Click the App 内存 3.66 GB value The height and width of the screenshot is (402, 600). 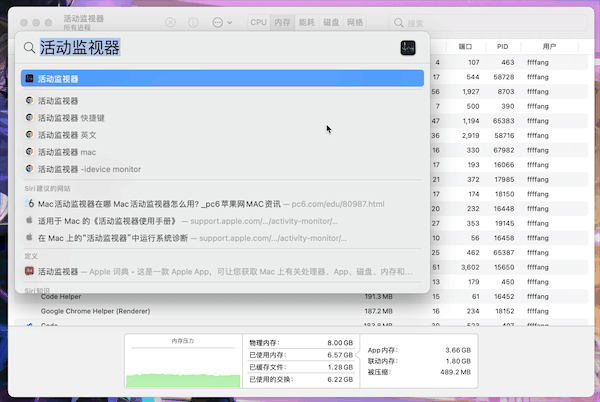point(458,350)
